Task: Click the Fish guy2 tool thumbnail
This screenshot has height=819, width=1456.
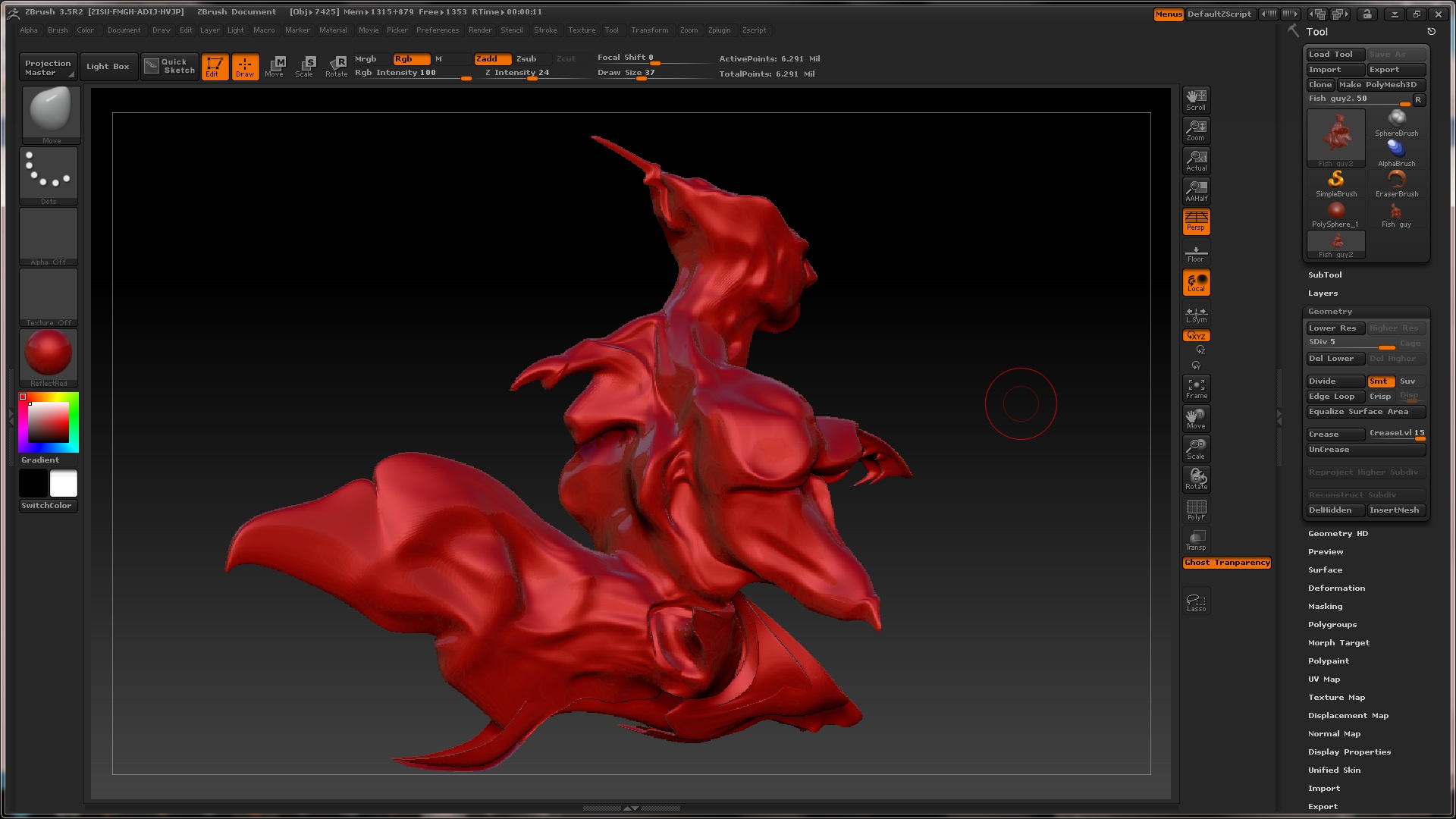Action: [1335, 138]
